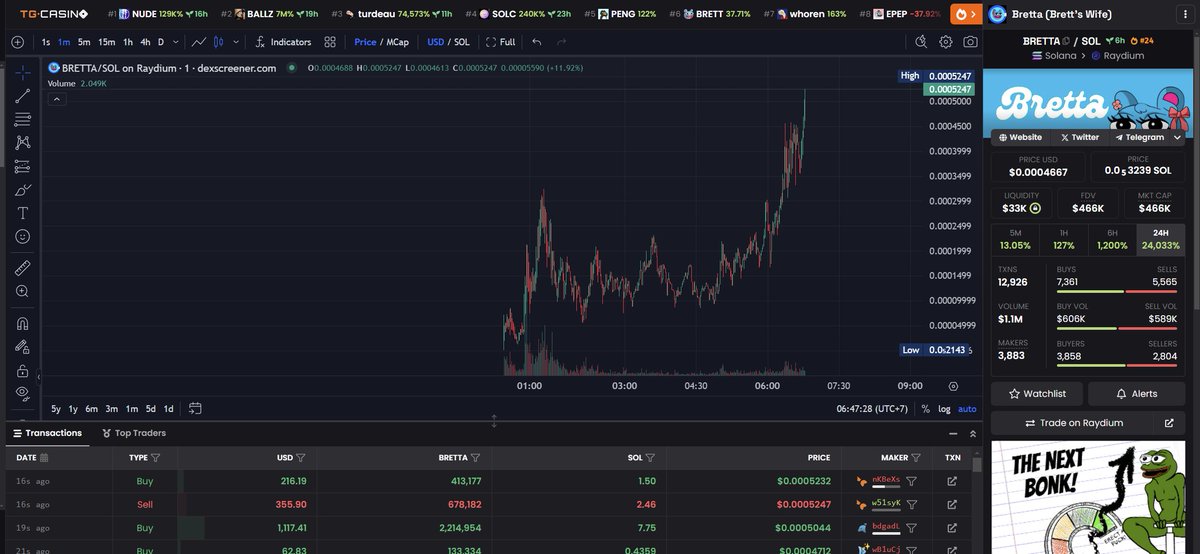Open chart settings gear

[946, 42]
